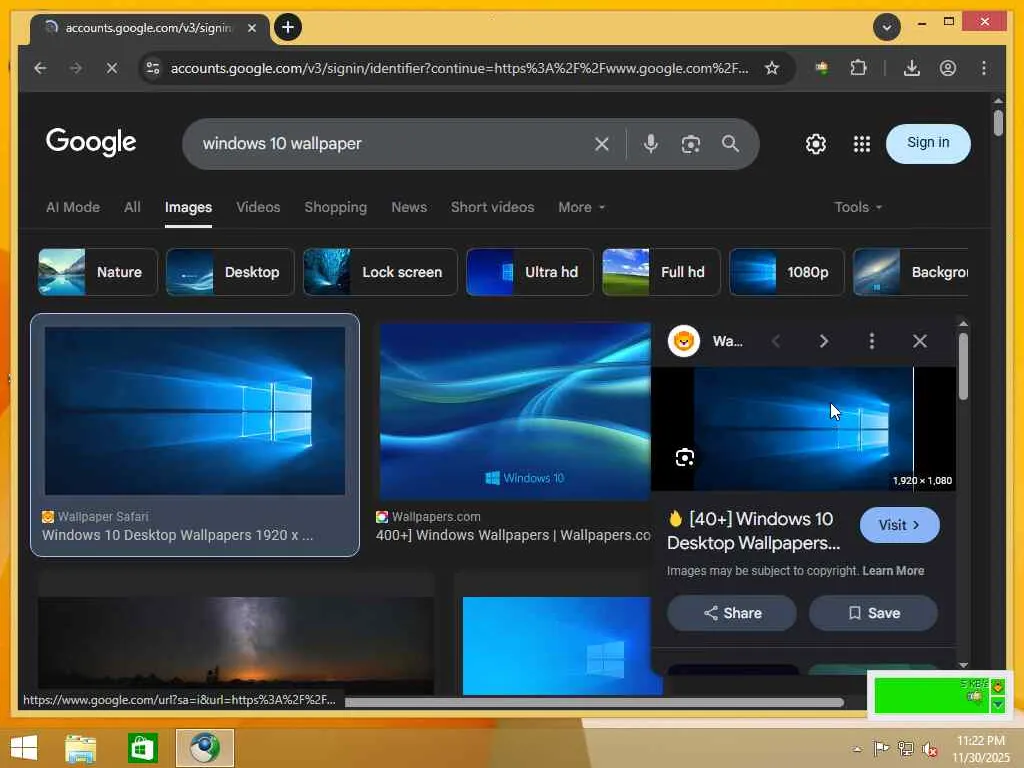Click the muted volume tray icon
The image size is (1024, 768).
930,749
